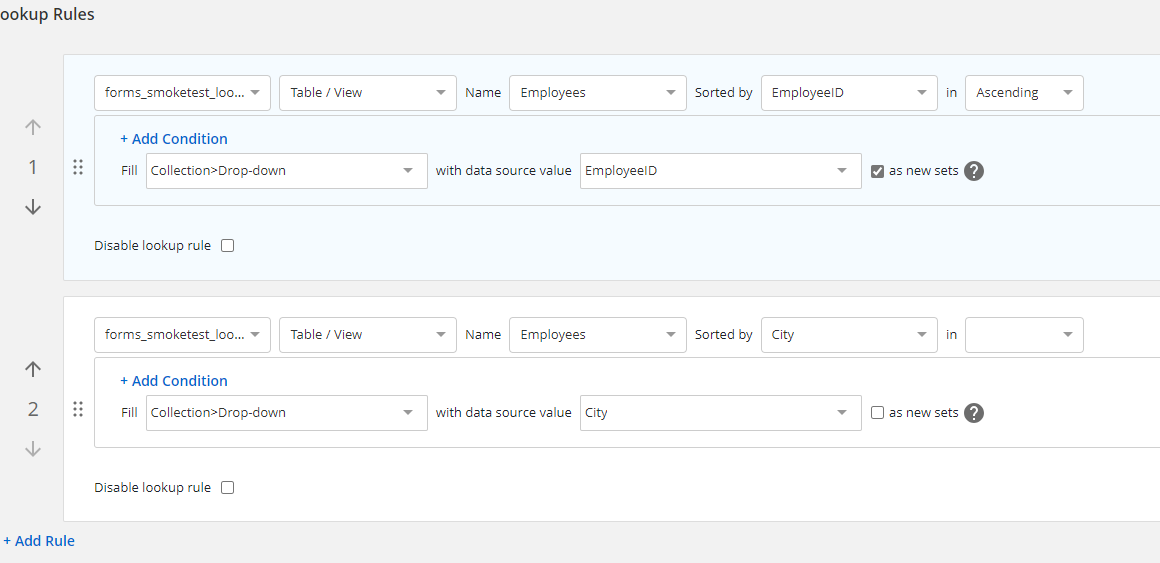
Task: Open rule 2 data source value City field
Action: point(720,413)
